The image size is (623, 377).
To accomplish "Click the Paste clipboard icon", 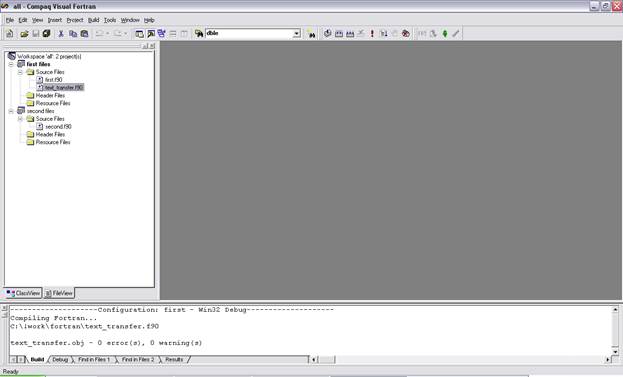I will [84, 34].
